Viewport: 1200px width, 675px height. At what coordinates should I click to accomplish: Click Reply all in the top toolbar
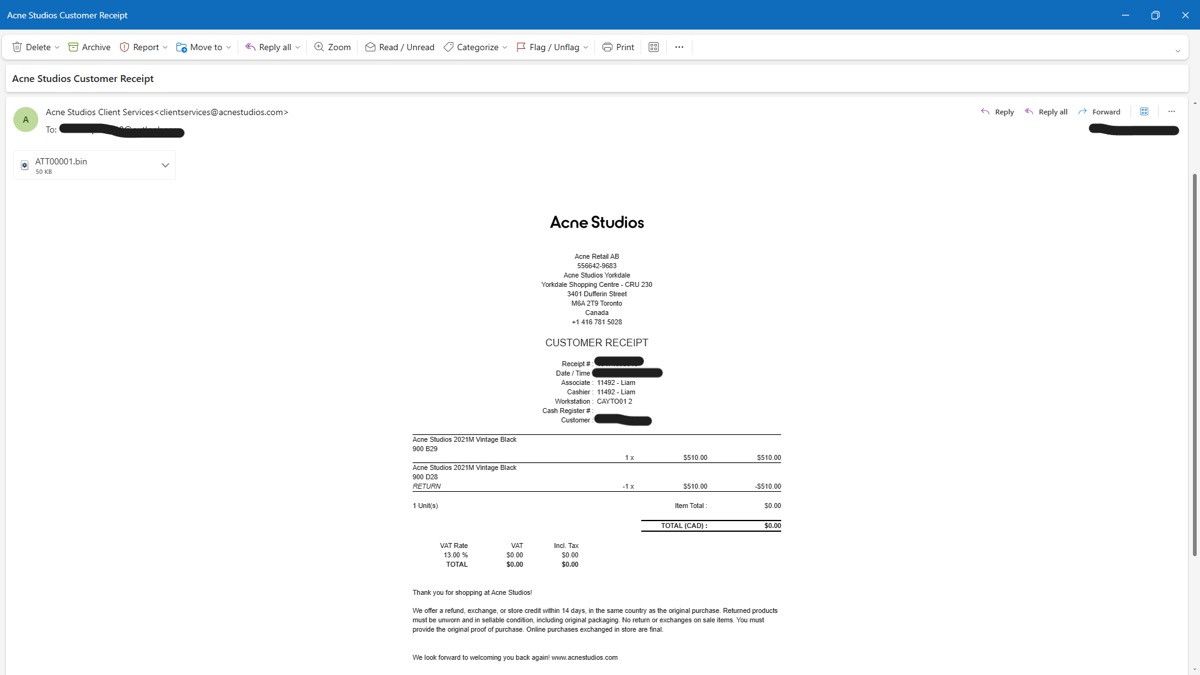point(268,47)
